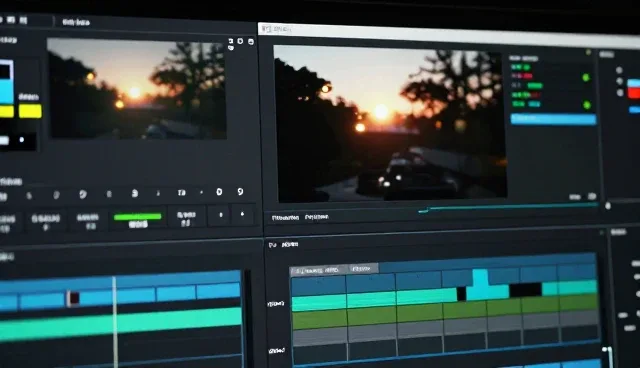Toggle the top gray round button in the far-right panel

pos(619,70)
